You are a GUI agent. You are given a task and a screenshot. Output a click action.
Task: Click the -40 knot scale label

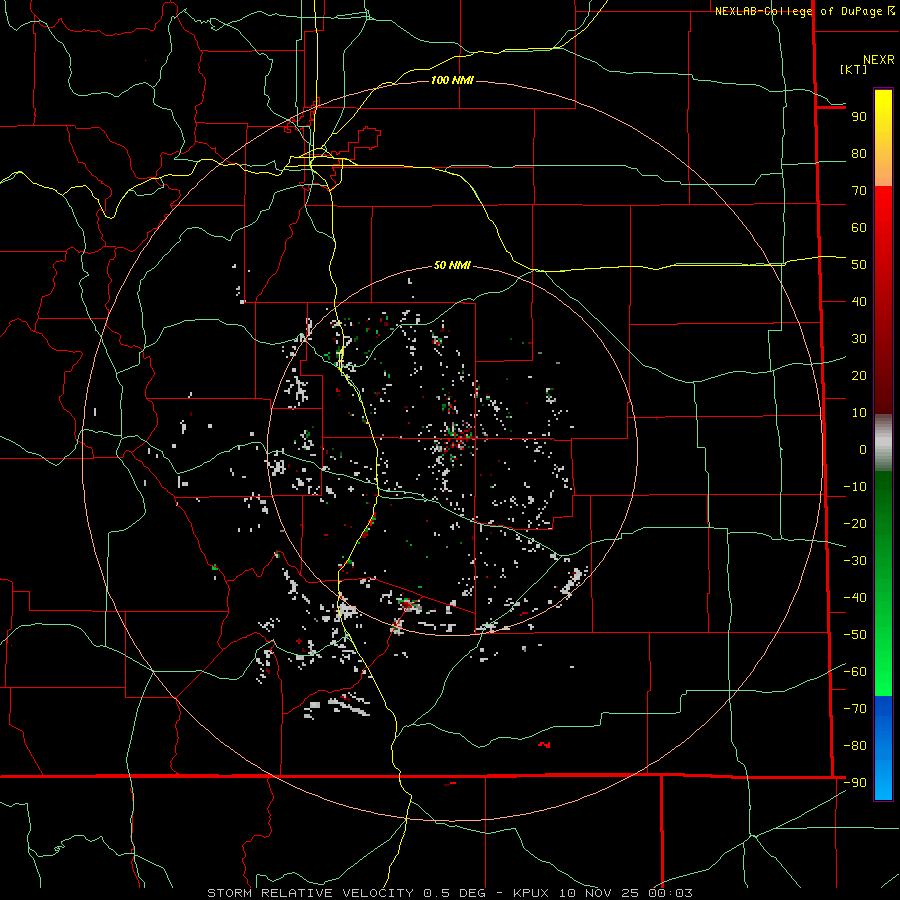pos(855,598)
